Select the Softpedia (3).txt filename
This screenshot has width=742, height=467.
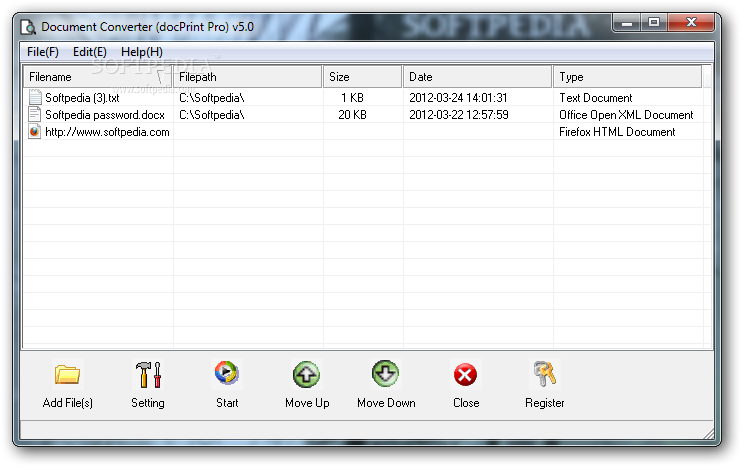coord(82,98)
